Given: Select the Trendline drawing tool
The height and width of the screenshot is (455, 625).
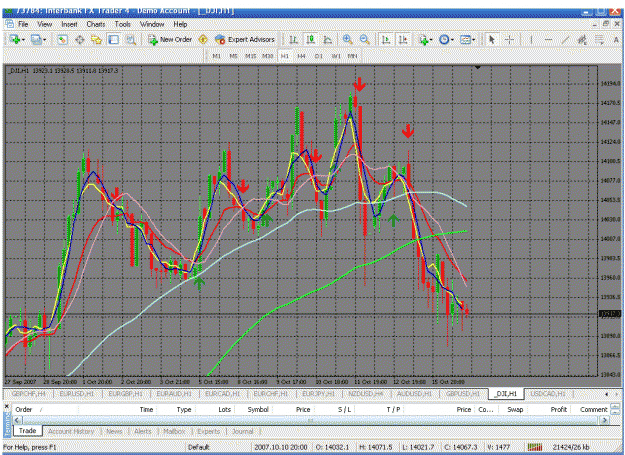Looking at the screenshot, I should tap(565, 40).
